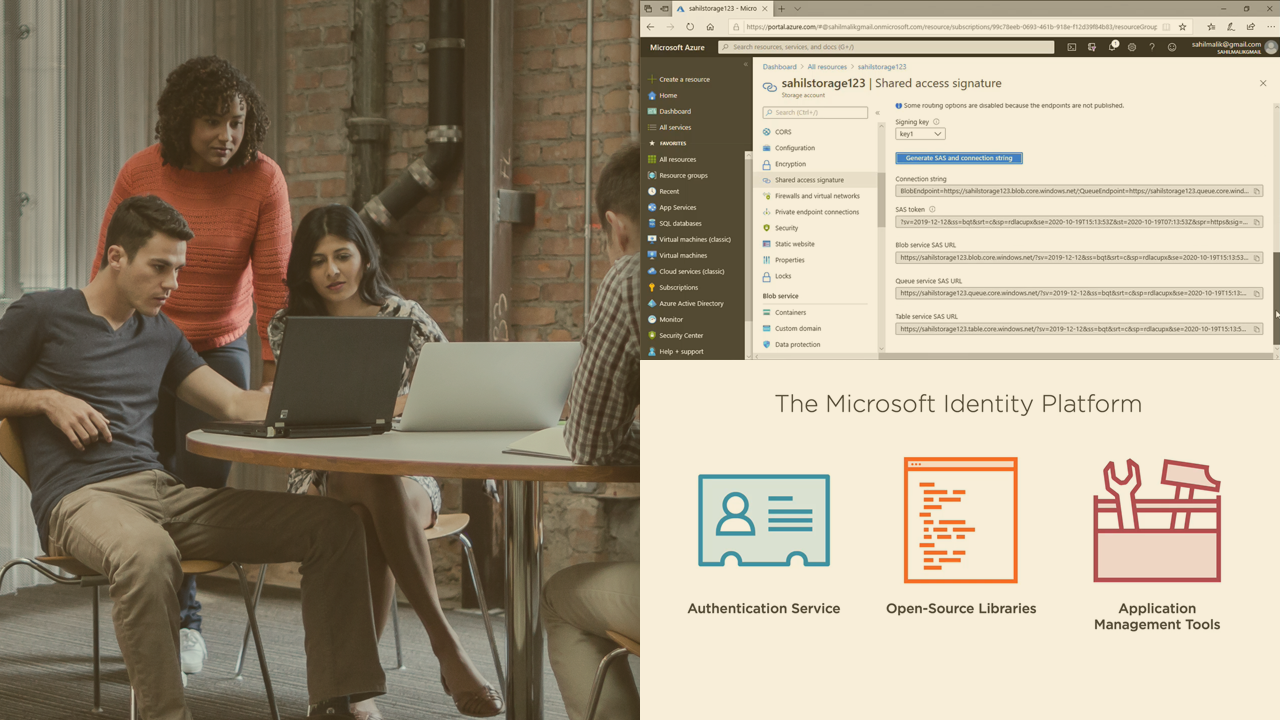Select Encryption in the storage account menu
Viewport: 1280px width, 720px height.
788,163
